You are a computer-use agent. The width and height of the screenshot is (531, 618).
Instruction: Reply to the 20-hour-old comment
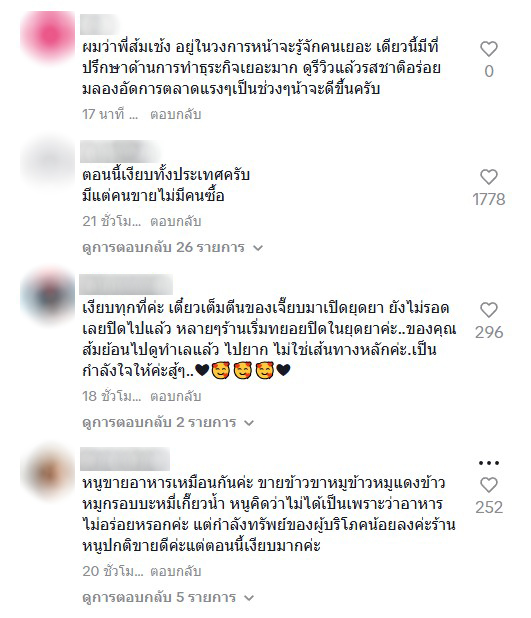point(176,571)
